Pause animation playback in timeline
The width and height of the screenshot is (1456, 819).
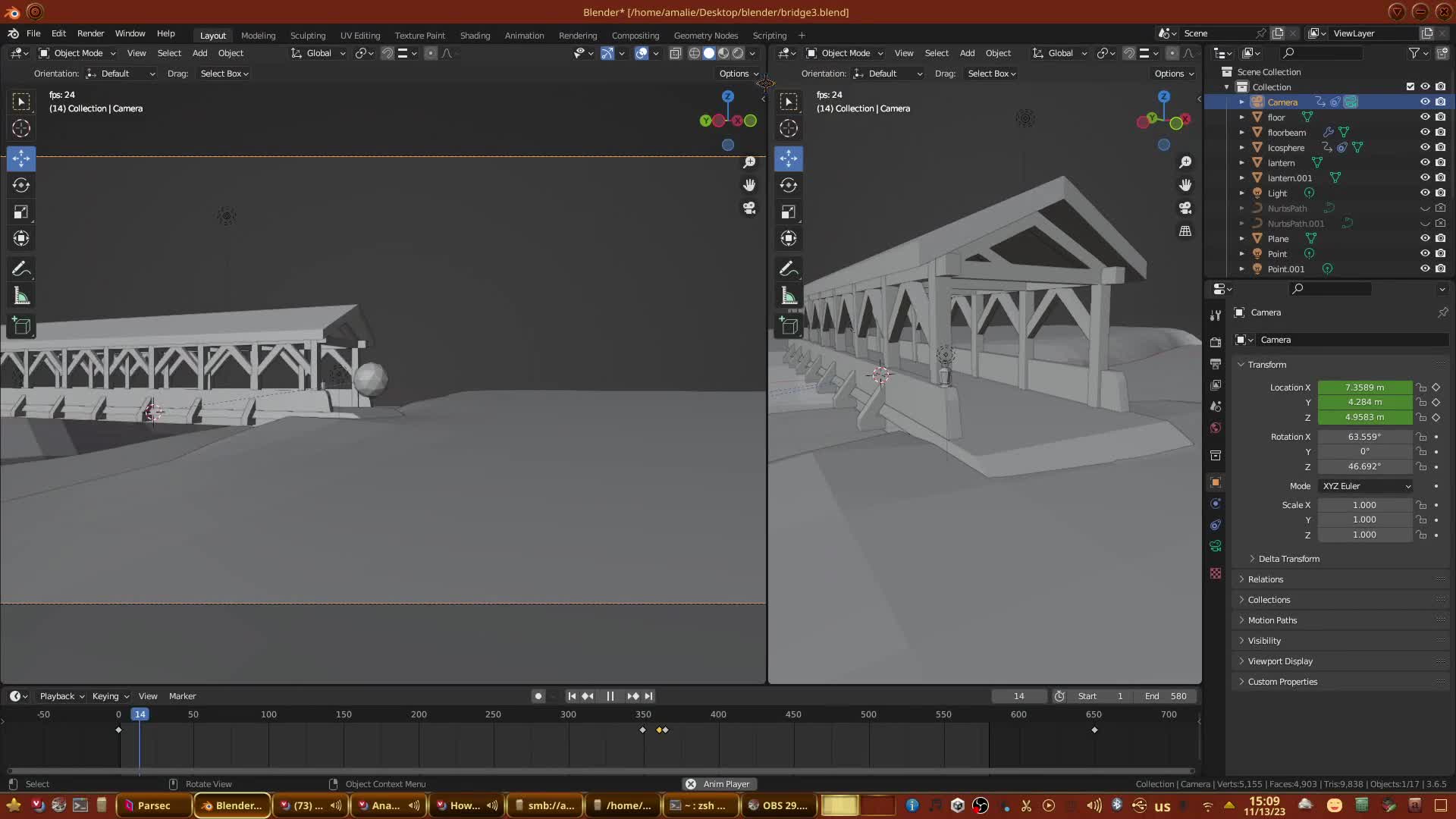[610, 696]
